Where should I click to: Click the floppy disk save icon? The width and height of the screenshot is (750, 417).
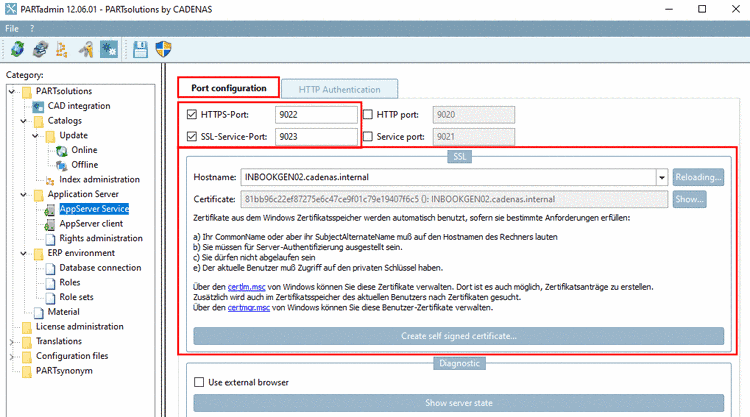(140, 49)
